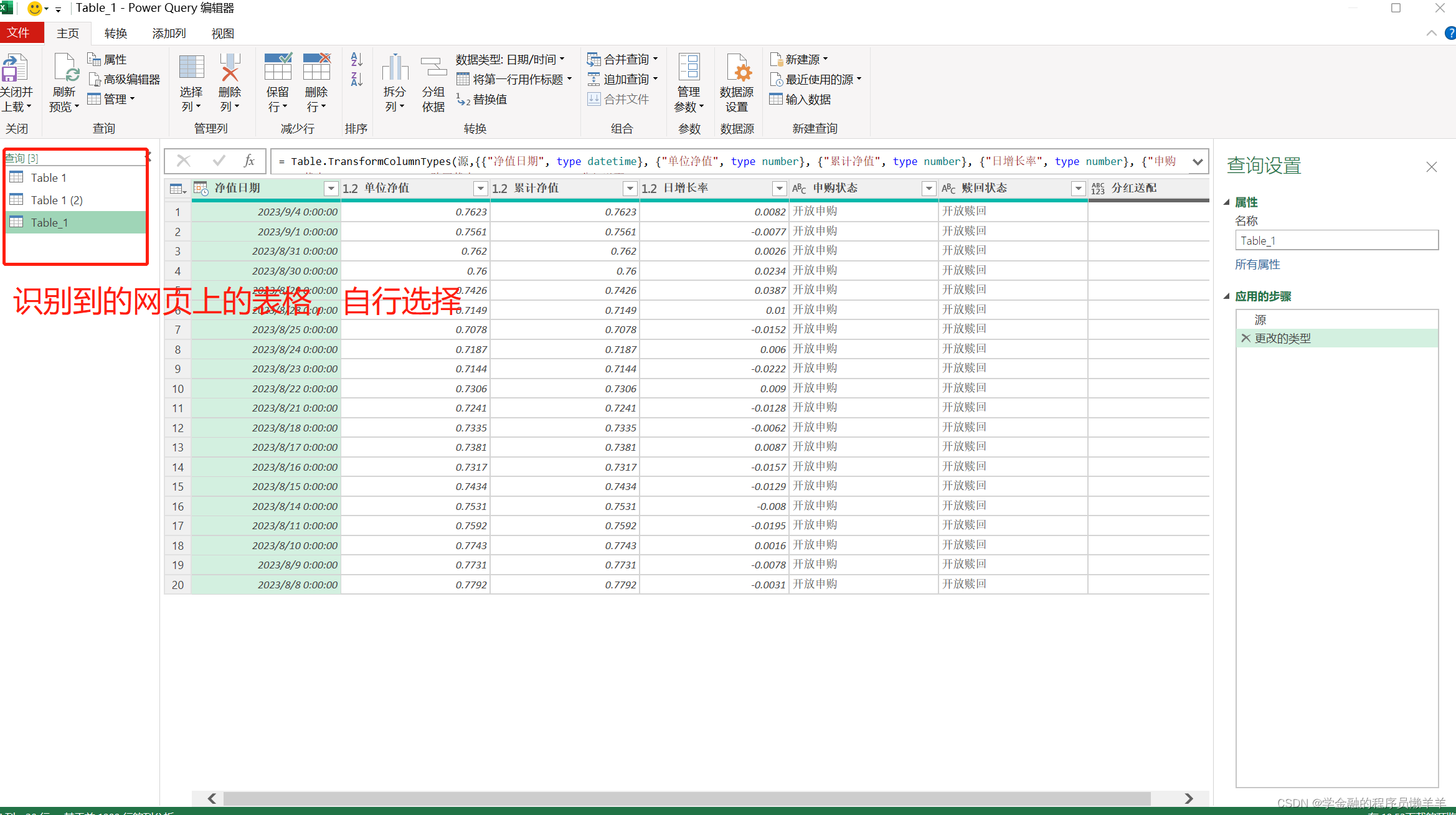The image size is (1456, 815).
Task: Sort ascending with the A-Z icon
Action: (357, 60)
